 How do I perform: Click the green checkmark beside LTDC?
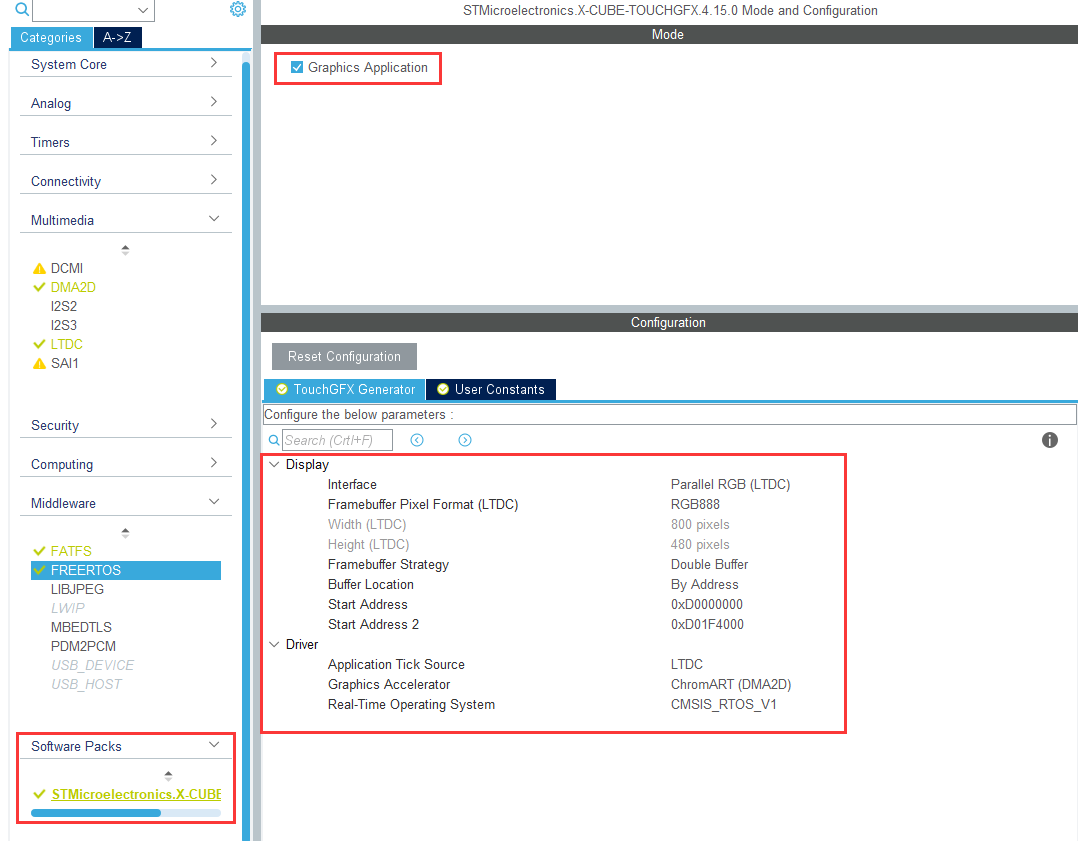coord(39,344)
